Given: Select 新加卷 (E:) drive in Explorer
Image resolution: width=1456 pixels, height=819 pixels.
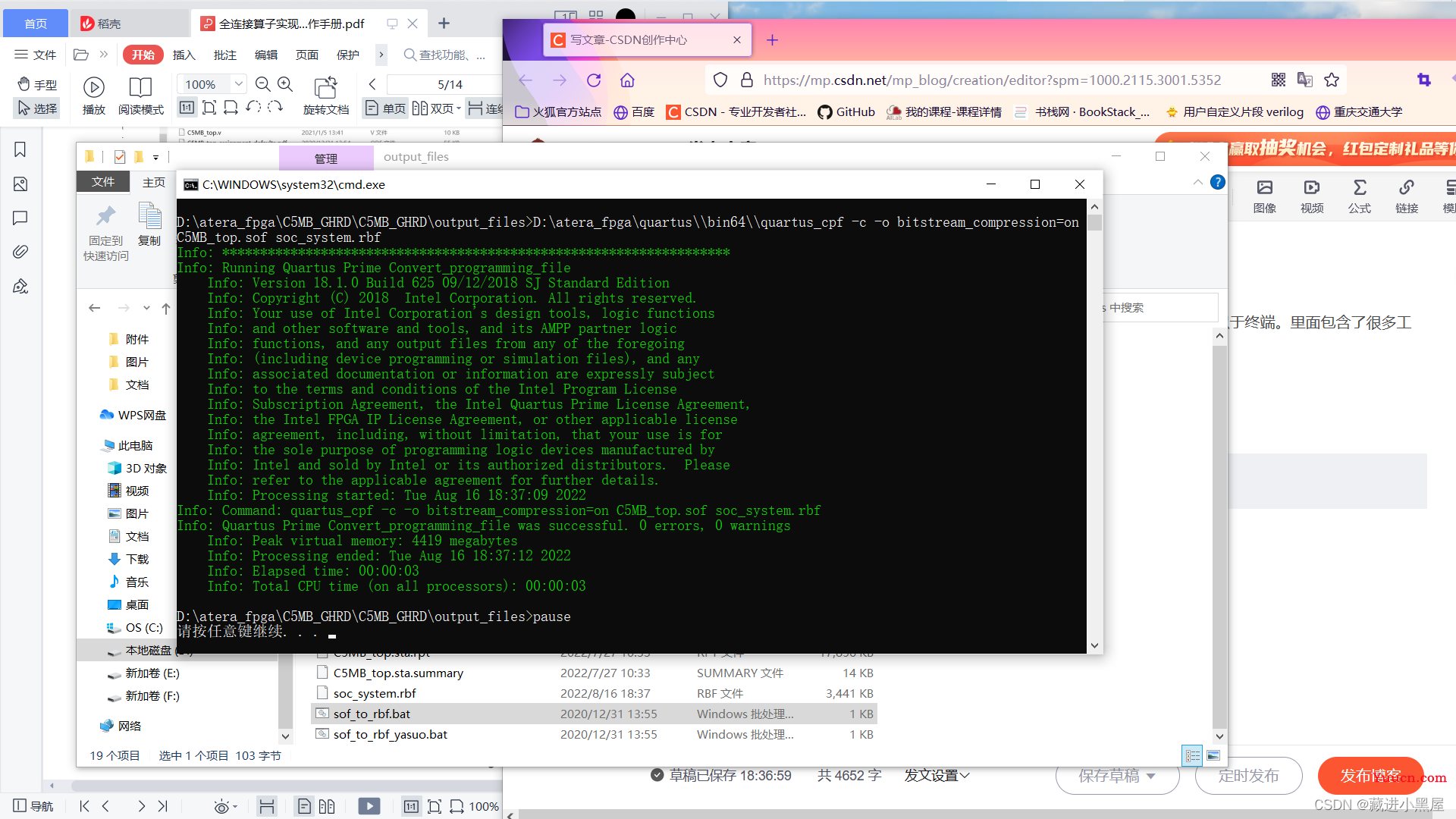Looking at the screenshot, I should coord(152,673).
